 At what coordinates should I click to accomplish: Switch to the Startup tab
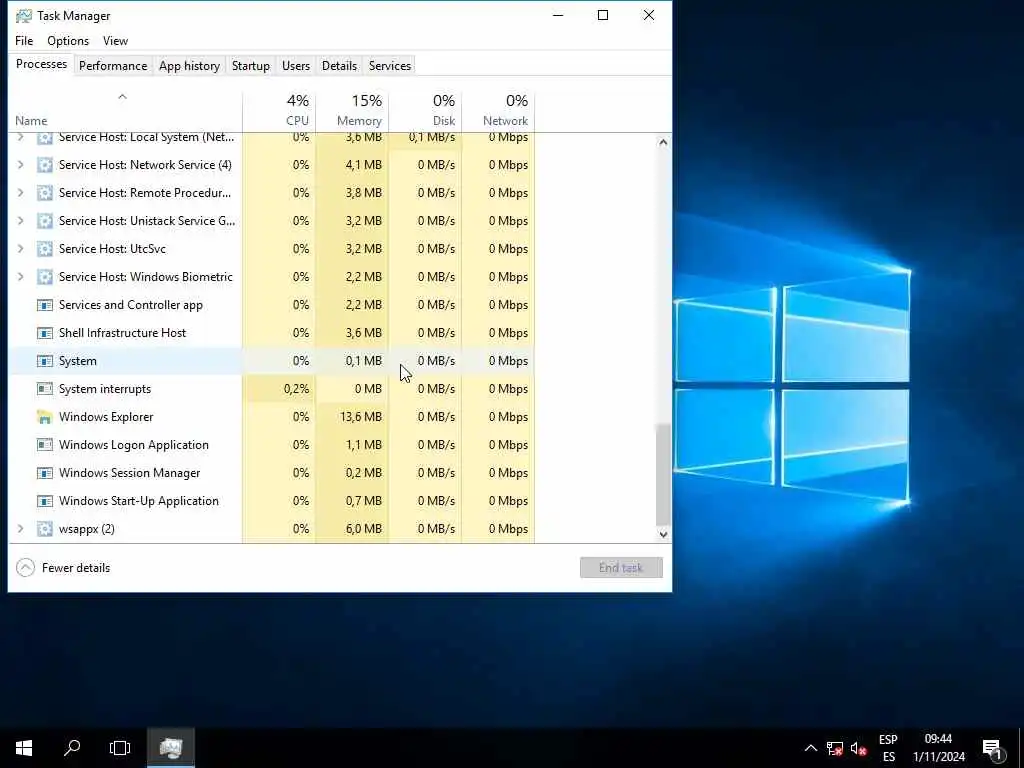251,66
